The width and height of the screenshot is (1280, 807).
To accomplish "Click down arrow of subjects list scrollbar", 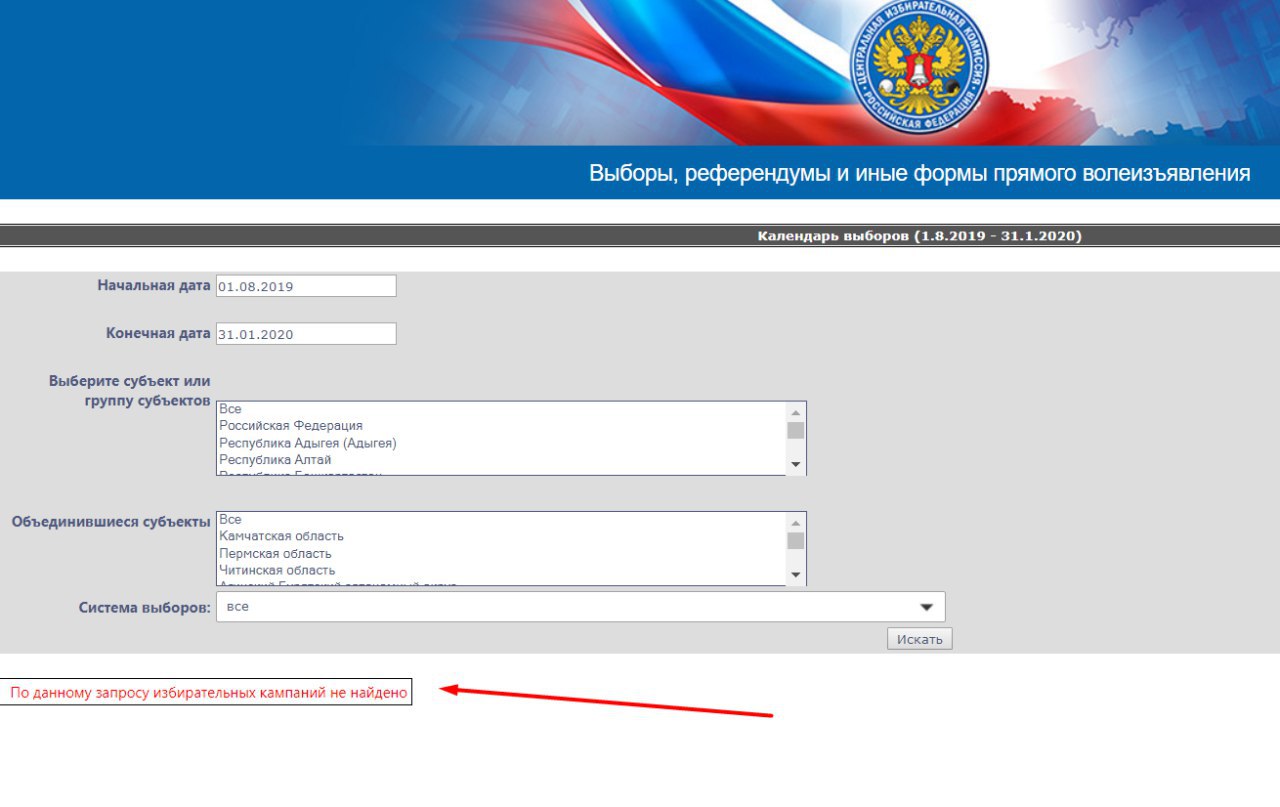I will pyautogui.click(x=795, y=465).
